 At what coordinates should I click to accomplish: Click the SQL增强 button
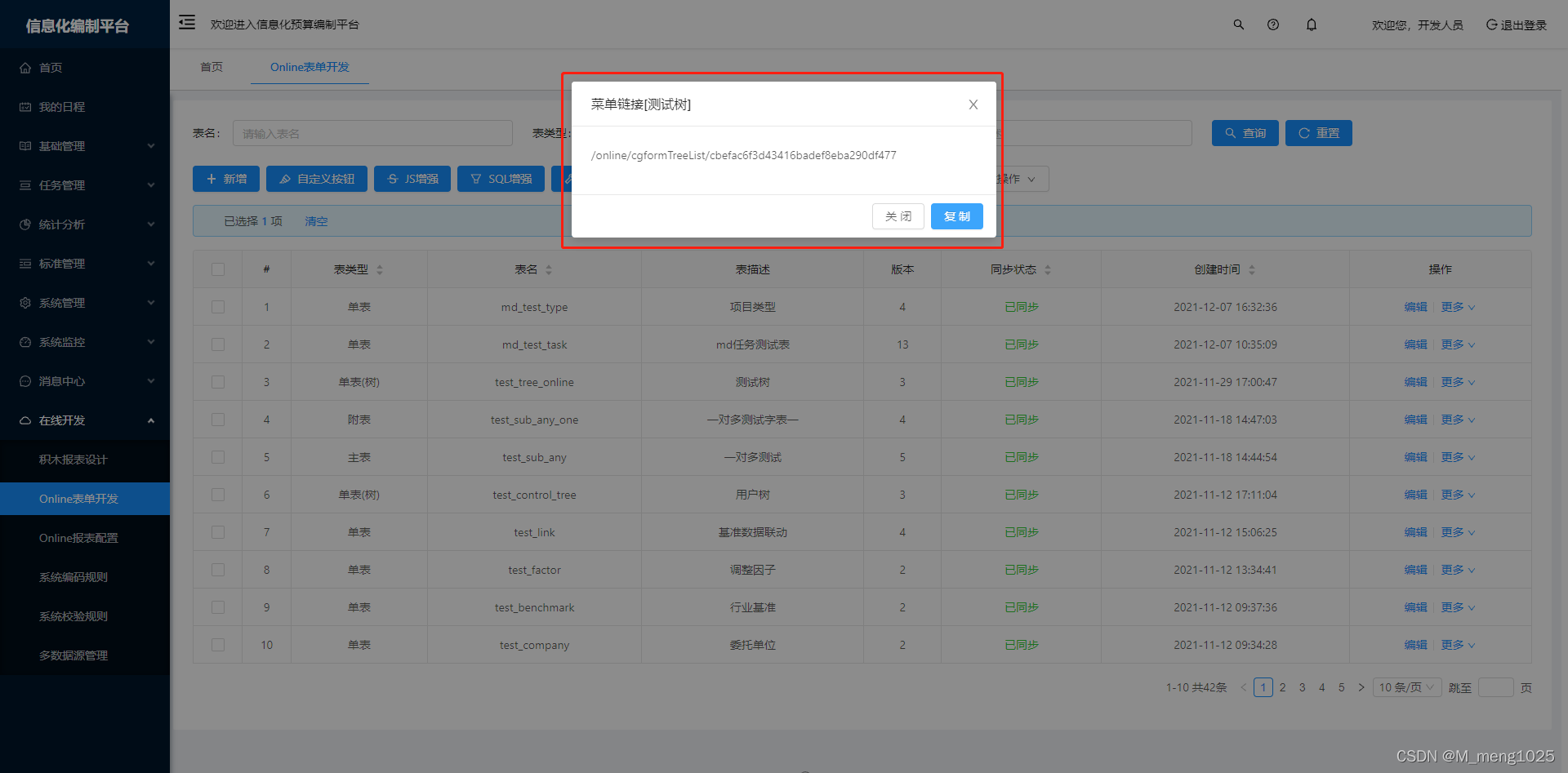(501, 179)
